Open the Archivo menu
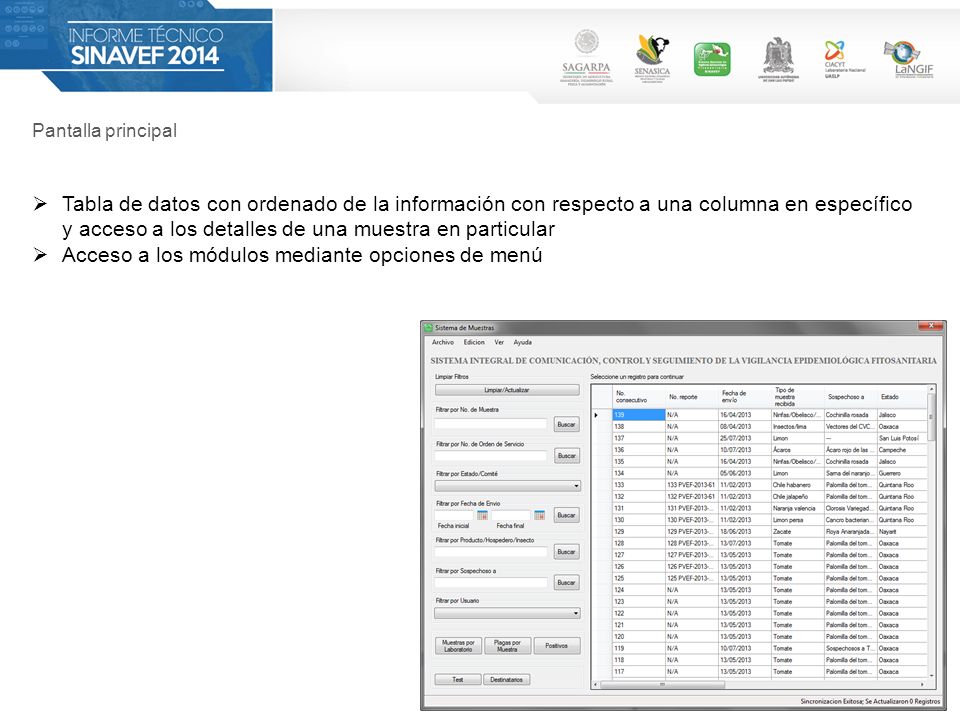960x720 pixels. pyautogui.click(x=443, y=342)
